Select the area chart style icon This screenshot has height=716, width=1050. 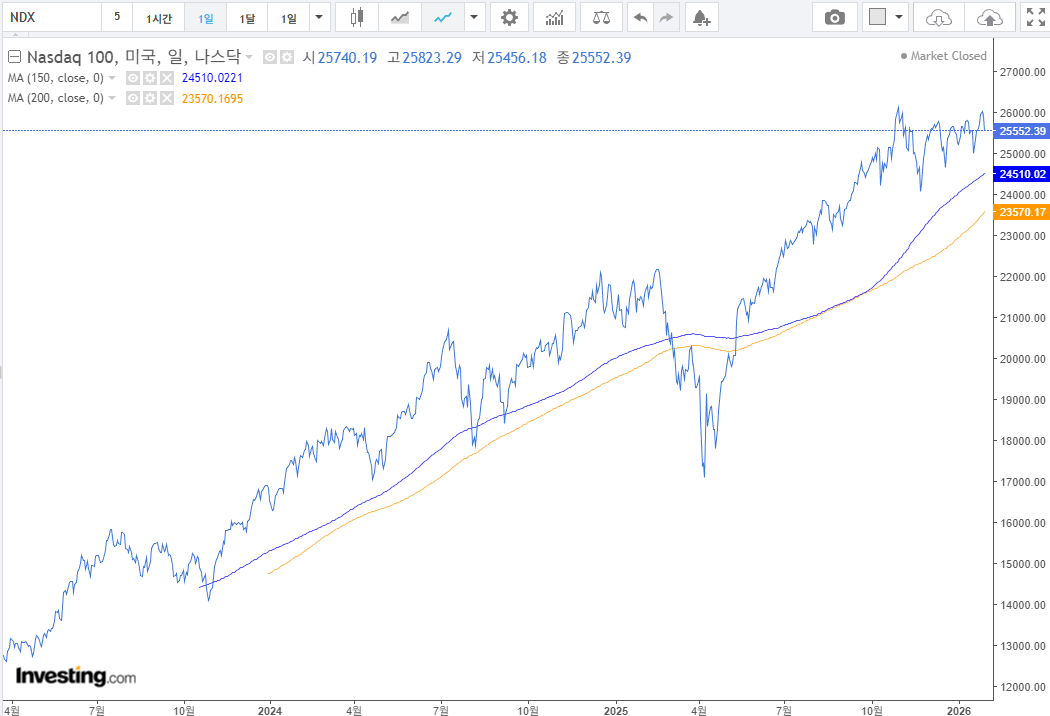click(400, 17)
